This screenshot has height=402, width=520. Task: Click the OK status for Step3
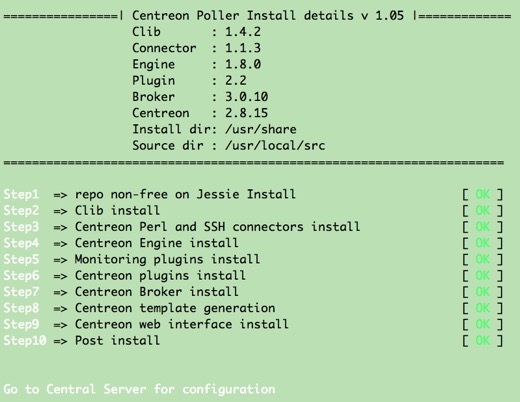tap(483, 227)
